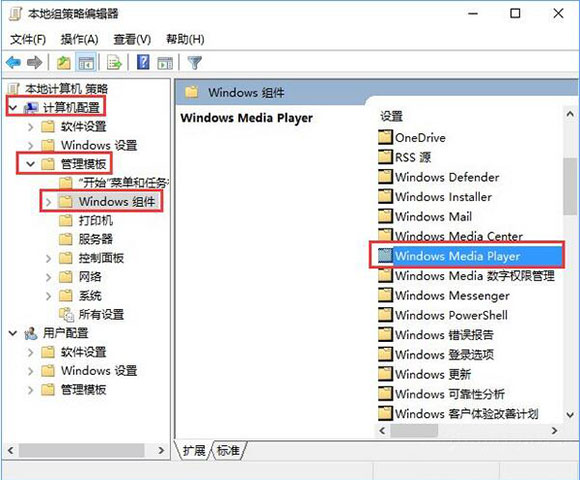Expand Windows 设置 under 计算机配置
This screenshot has height=480, width=580.
pos(31,145)
